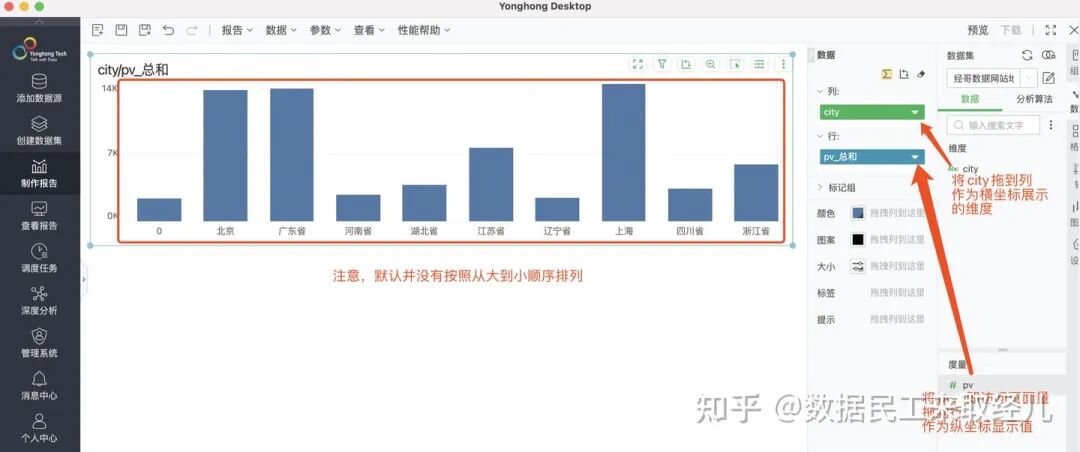Open 查看报告 in the sidebar
Image resolution: width=1080 pixels, height=452 pixels.
pyautogui.click(x=39, y=216)
